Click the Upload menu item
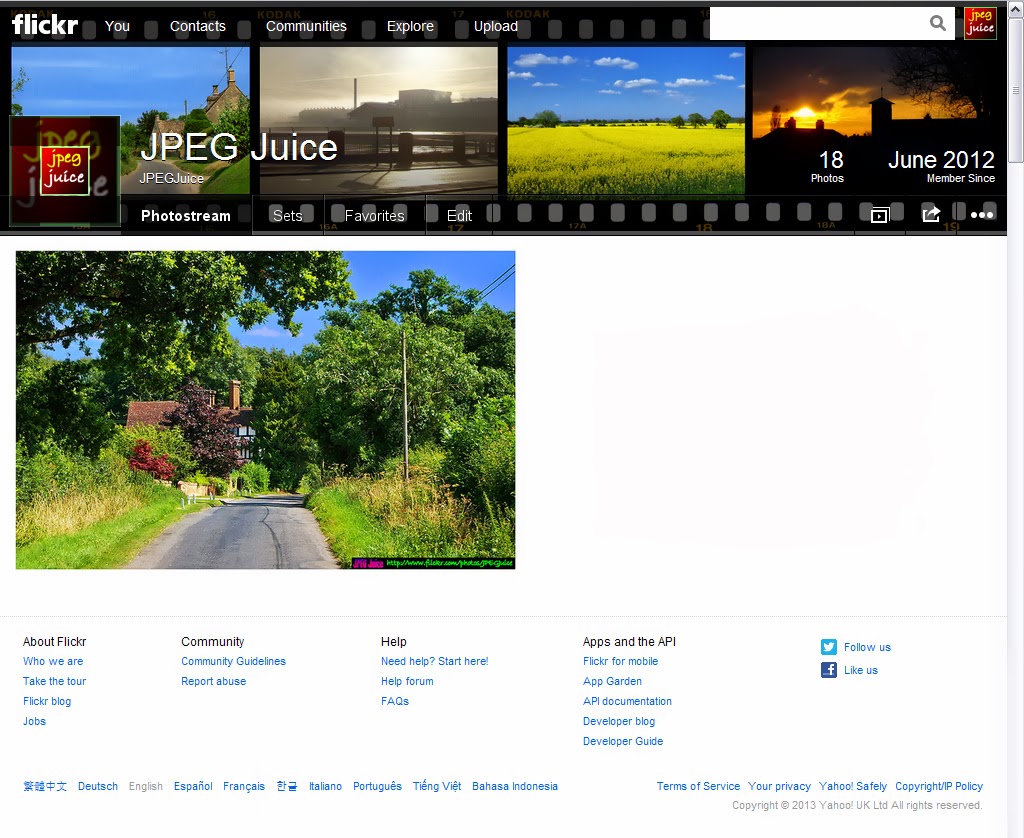The image size is (1024, 838). coord(495,27)
